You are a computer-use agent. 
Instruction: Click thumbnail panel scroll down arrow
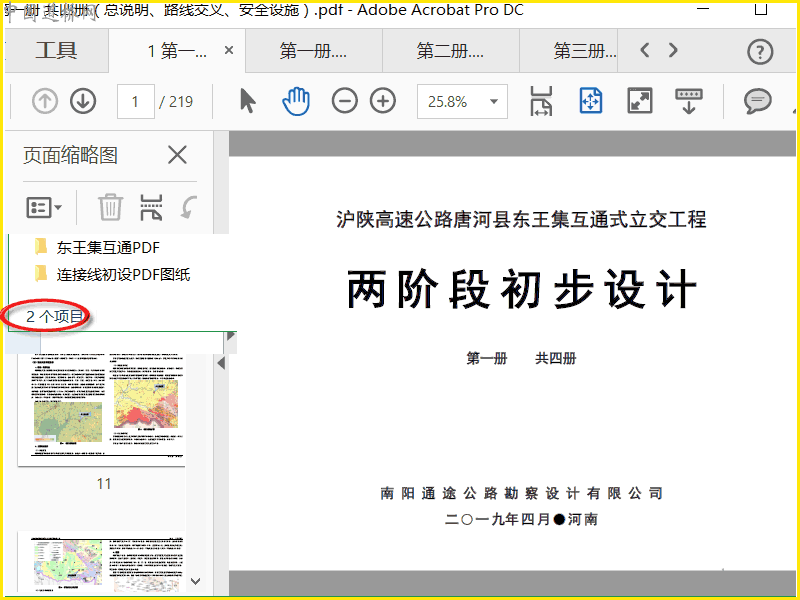click(x=195, y=581)
